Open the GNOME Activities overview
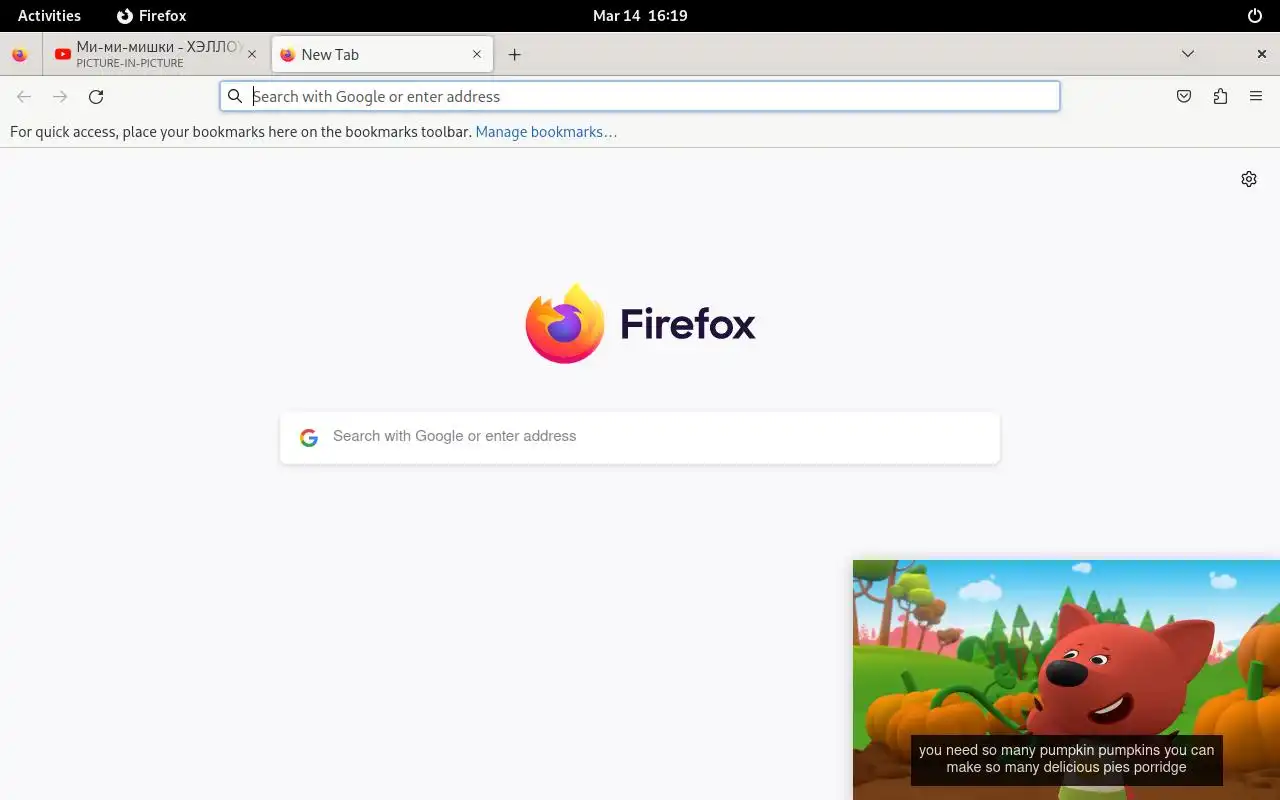The height and width of the screenshot is (800, 1280). click(x=49, y=16)
